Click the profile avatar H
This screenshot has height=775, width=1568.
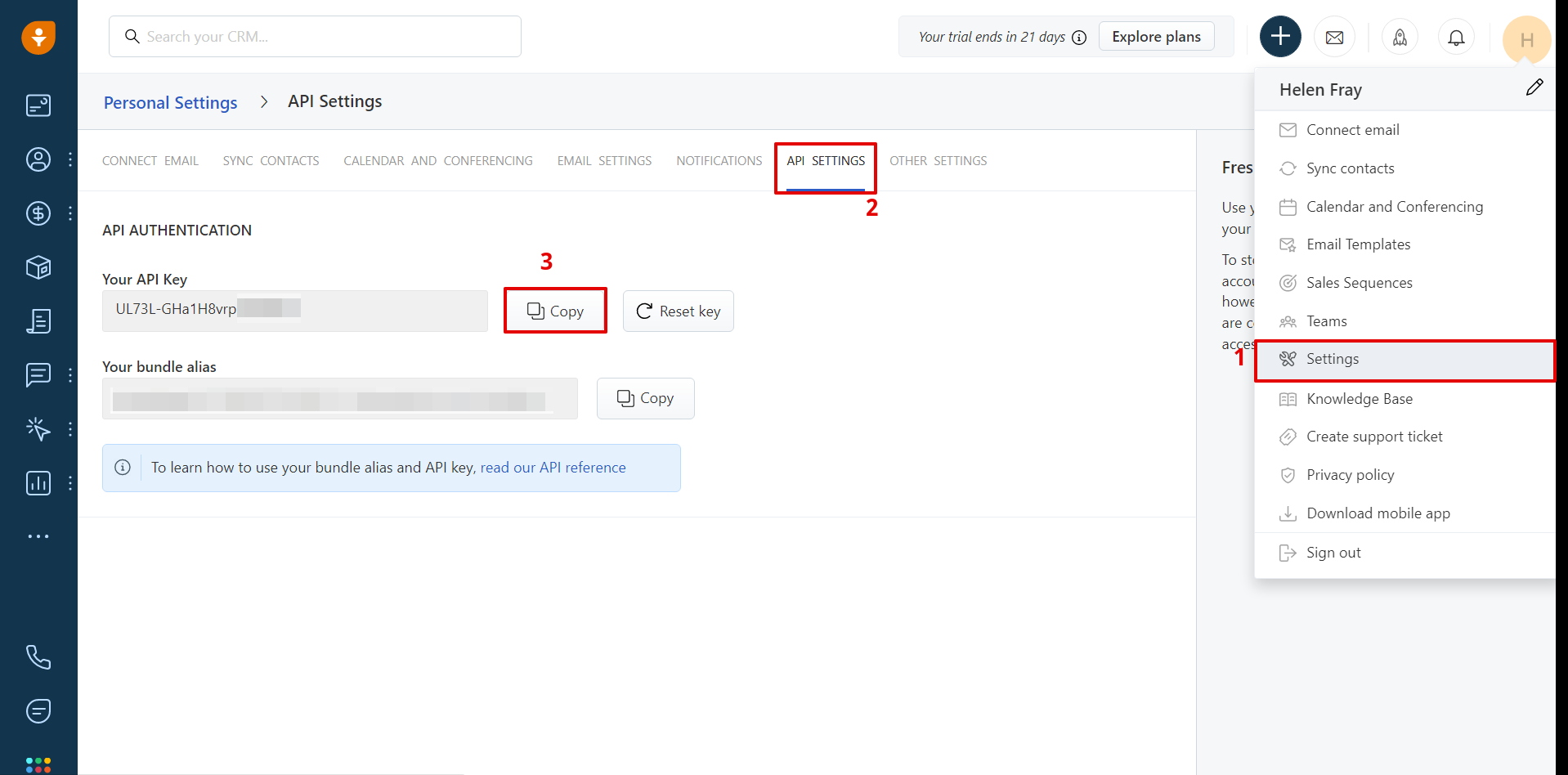pos(1526,39)
